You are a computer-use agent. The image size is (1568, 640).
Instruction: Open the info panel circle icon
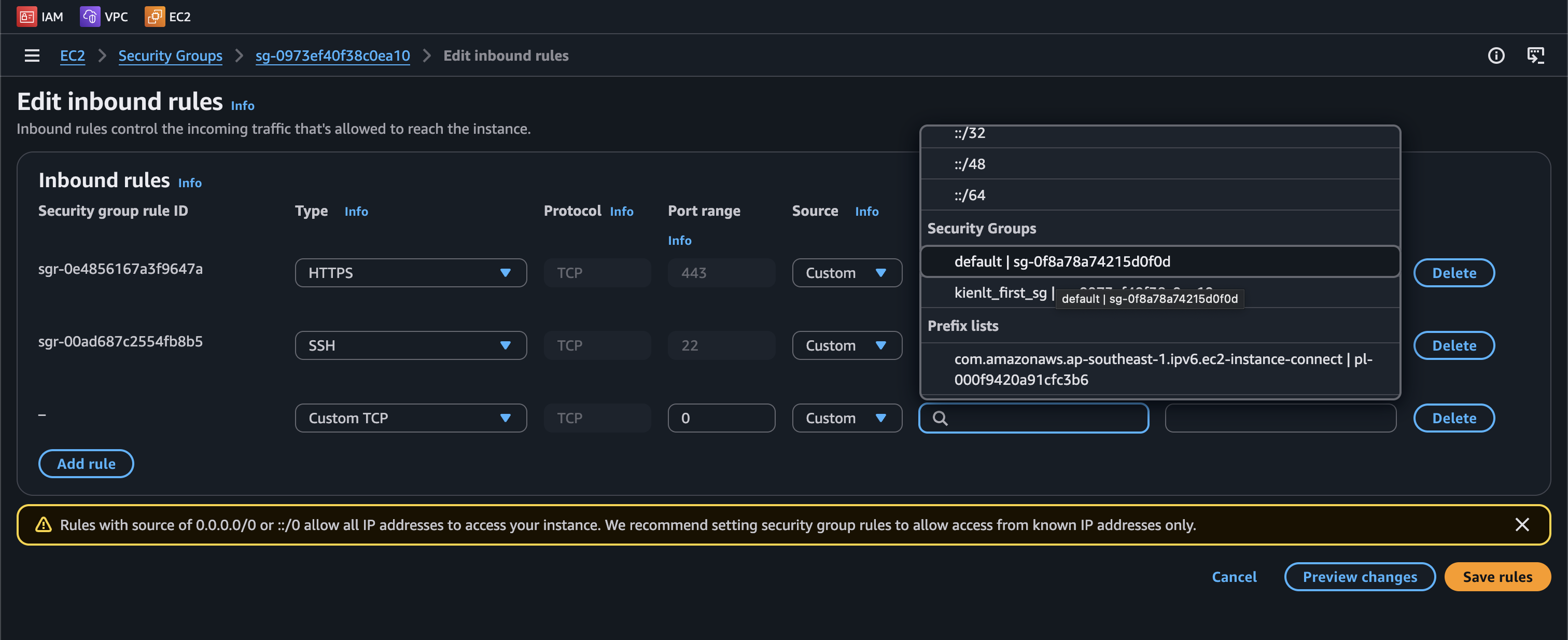[1495, 55]
